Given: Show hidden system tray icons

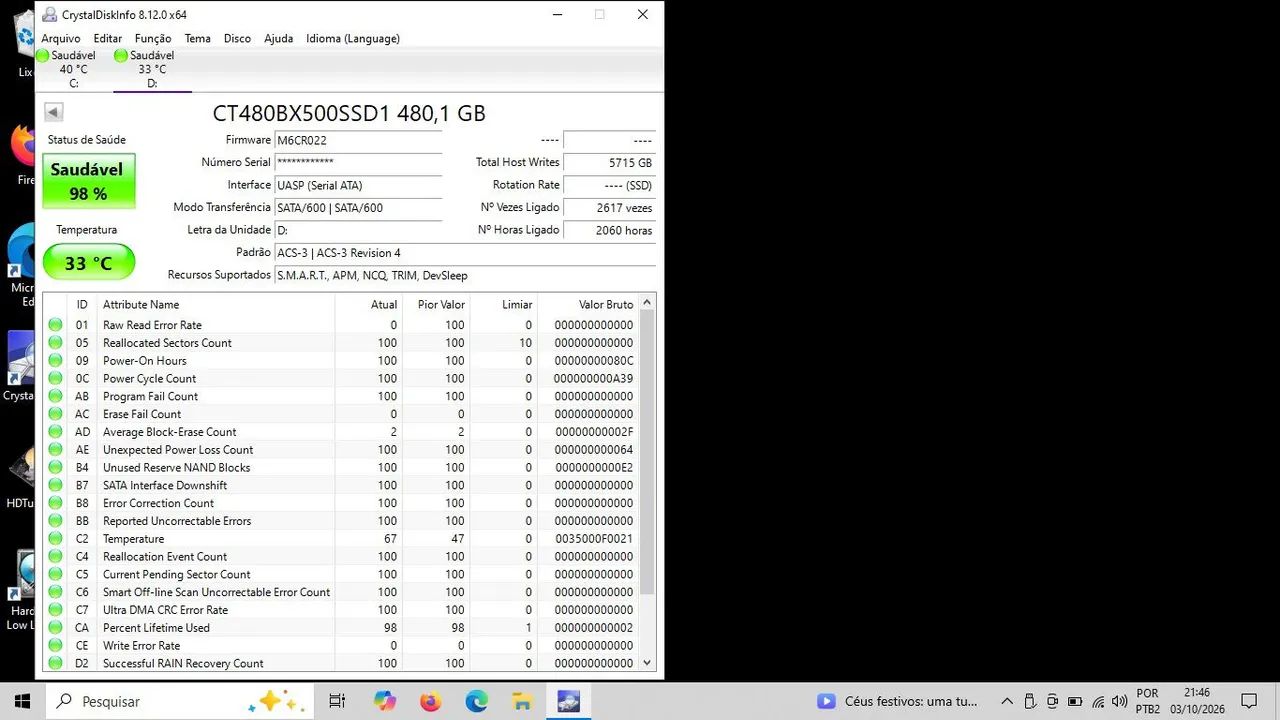Looking at the screenshot, I should (1007, 701).
